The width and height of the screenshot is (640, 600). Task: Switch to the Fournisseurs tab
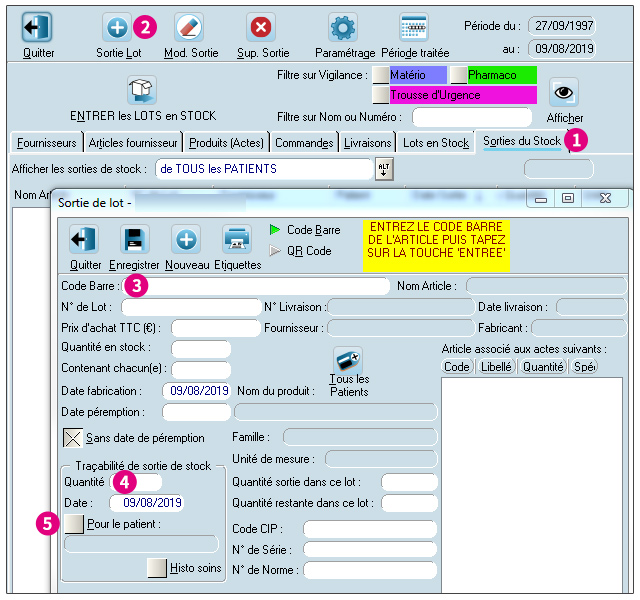tap(47, 143)
